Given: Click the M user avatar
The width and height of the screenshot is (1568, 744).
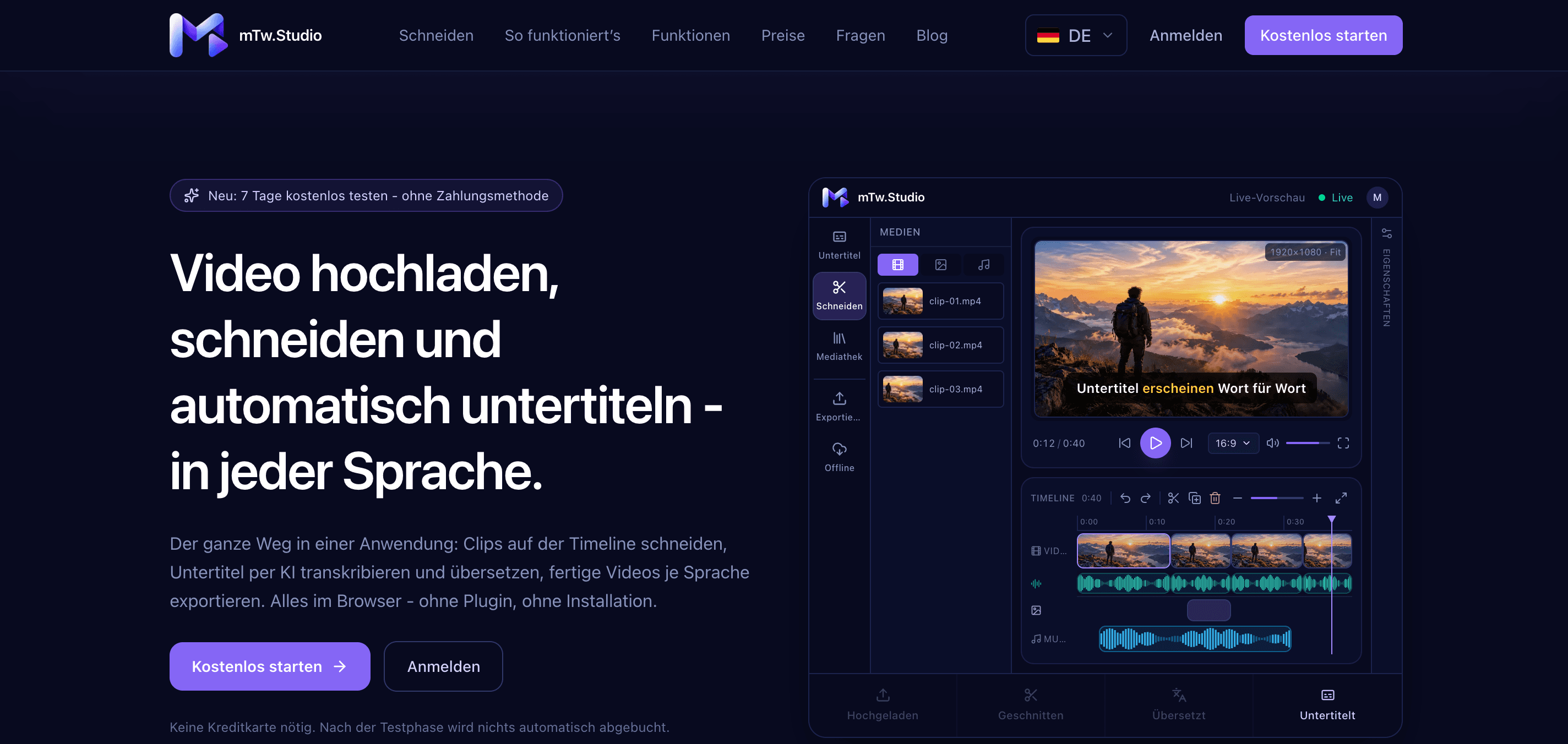Looking at the screenshot, I should [x=1377, y=197].
